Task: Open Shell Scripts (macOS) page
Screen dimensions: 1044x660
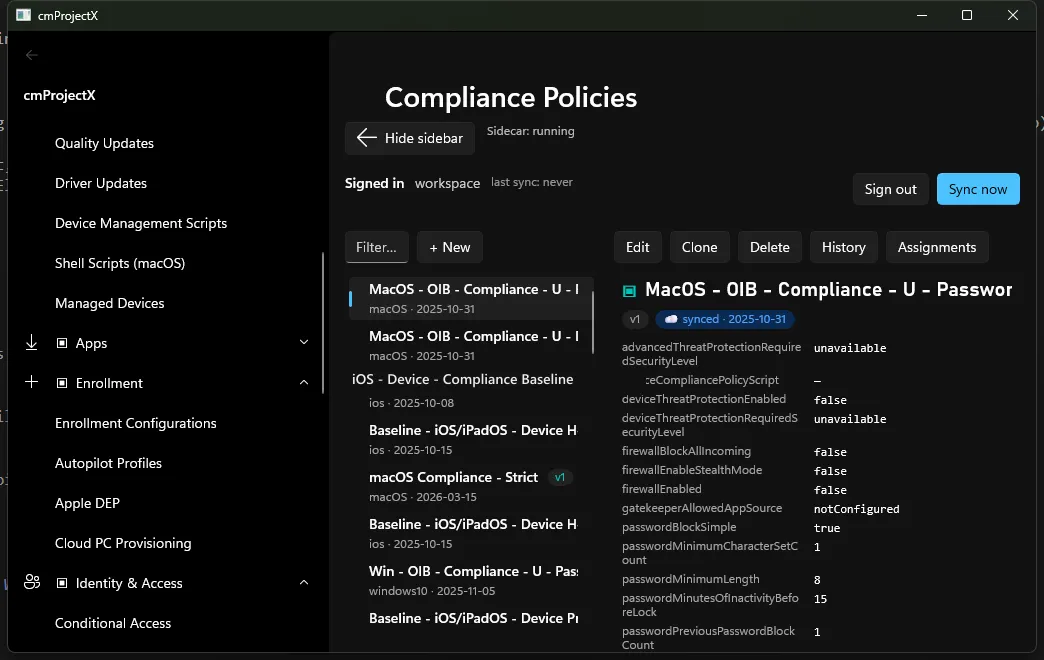Action: 120,263
